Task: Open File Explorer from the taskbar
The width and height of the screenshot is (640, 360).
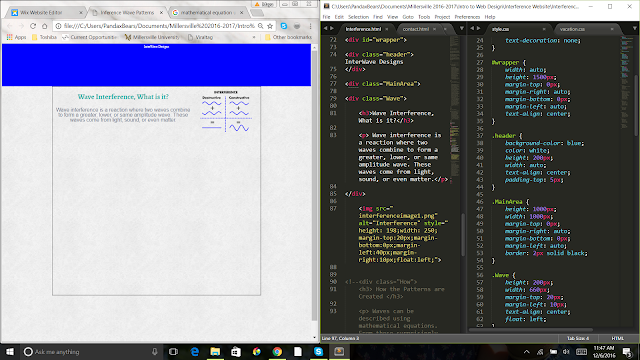Action: (x=215, y=352)
